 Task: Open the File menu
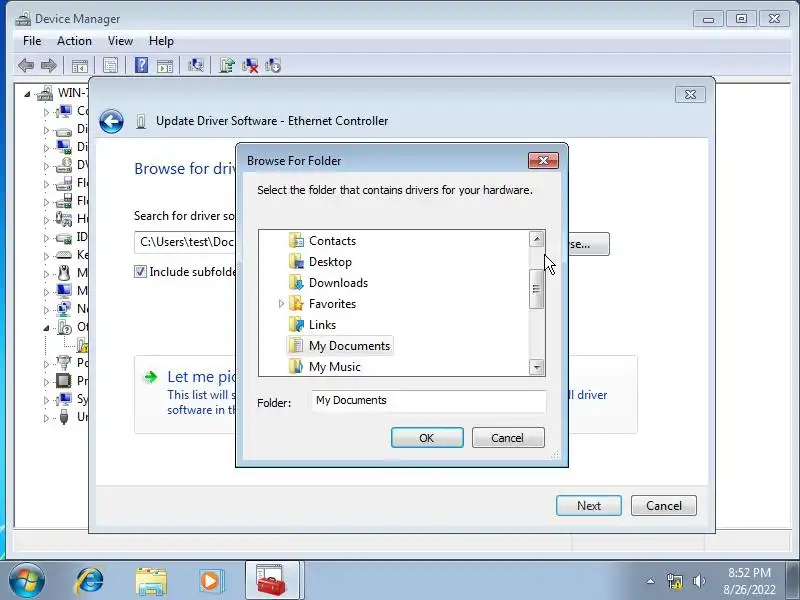(32, 41)
